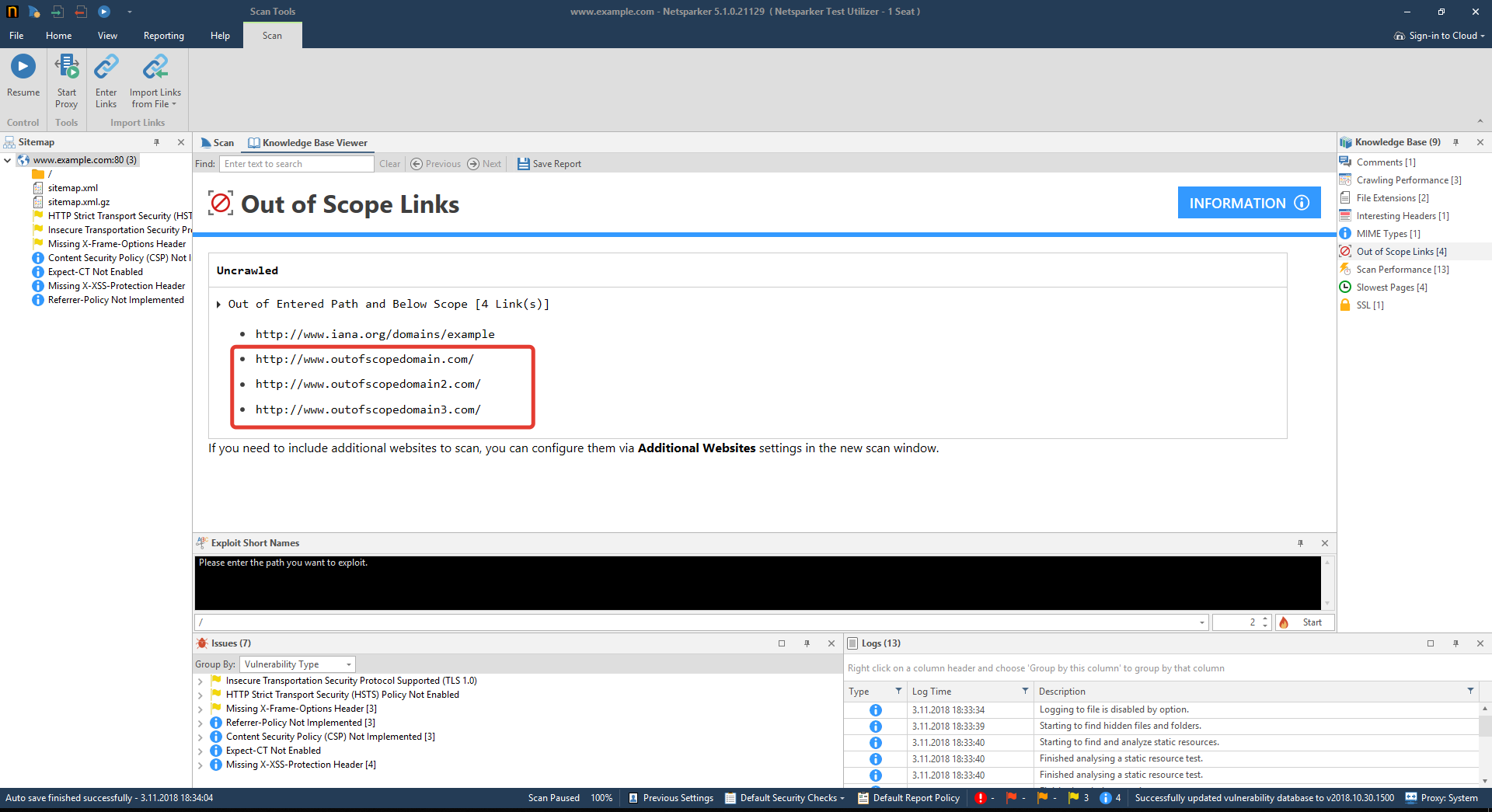Screen dimensions: 1492x812
Task: Collapse the ribbon with the arrow
Action: pyautogui.click(x=1480, y=121)
